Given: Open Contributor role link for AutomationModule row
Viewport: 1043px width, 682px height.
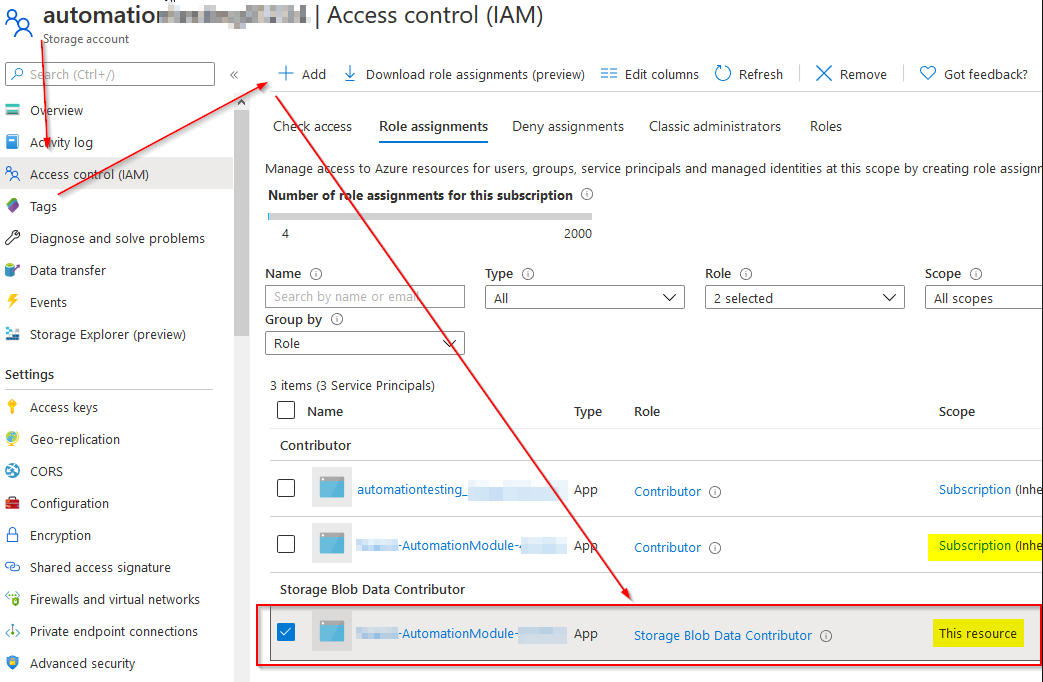Looking at the screenshot, I should [667, 547].
